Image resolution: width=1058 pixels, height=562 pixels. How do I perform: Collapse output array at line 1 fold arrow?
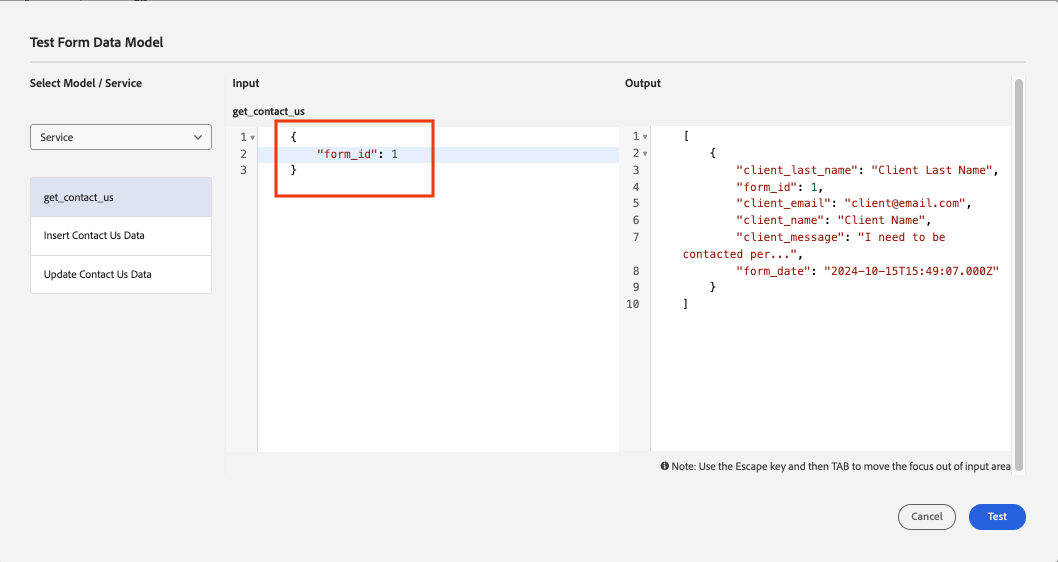click(645, 137)
